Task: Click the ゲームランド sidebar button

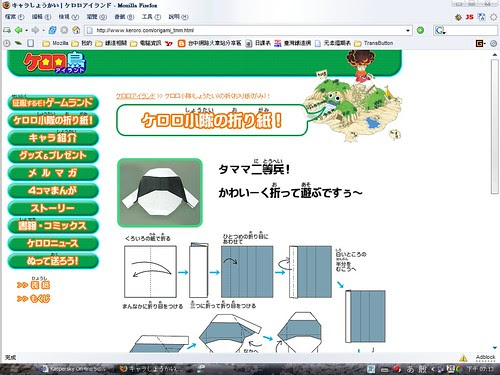Action: click(53, 103)
